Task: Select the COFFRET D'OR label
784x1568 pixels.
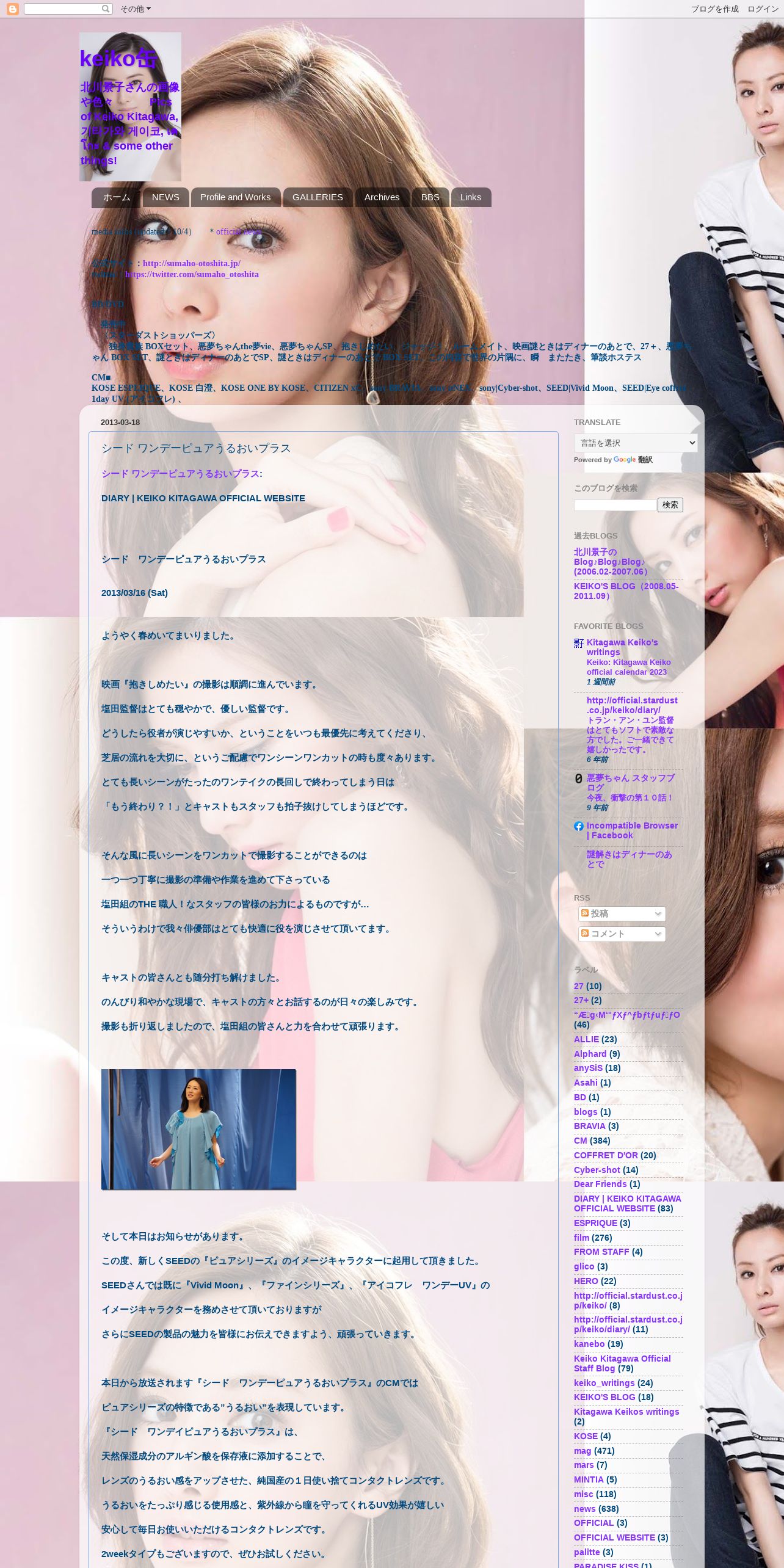Action: [x=606, y=1155]
